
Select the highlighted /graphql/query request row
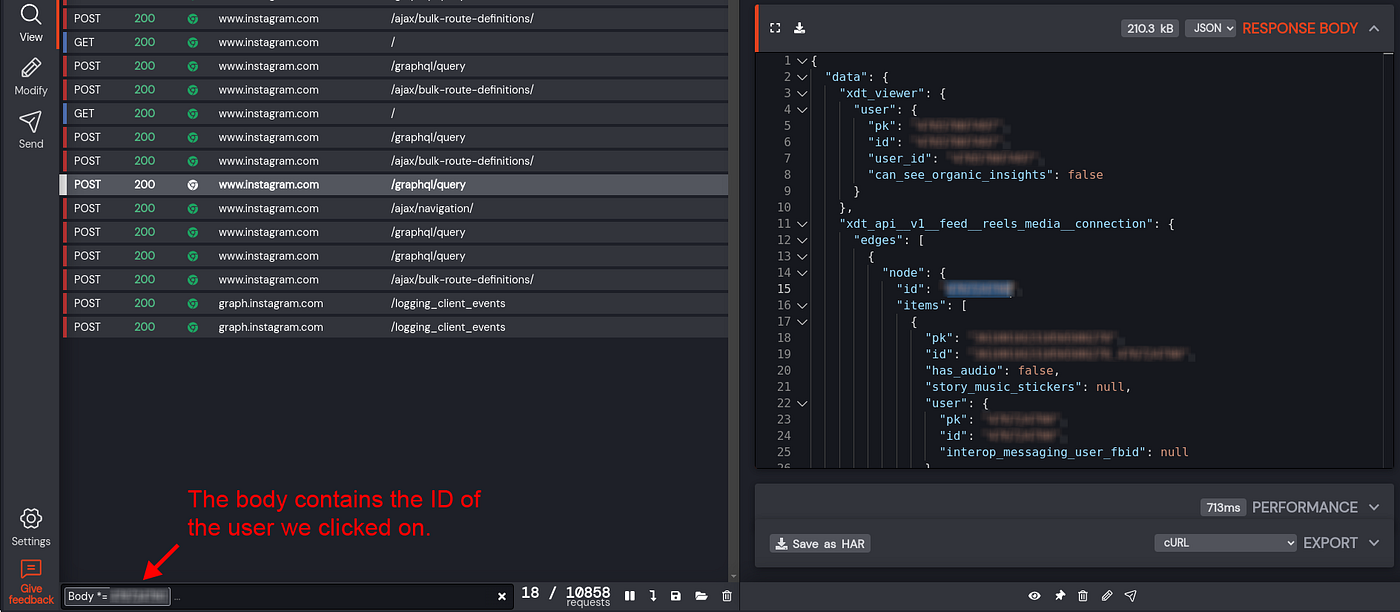(x=395, y=184)
